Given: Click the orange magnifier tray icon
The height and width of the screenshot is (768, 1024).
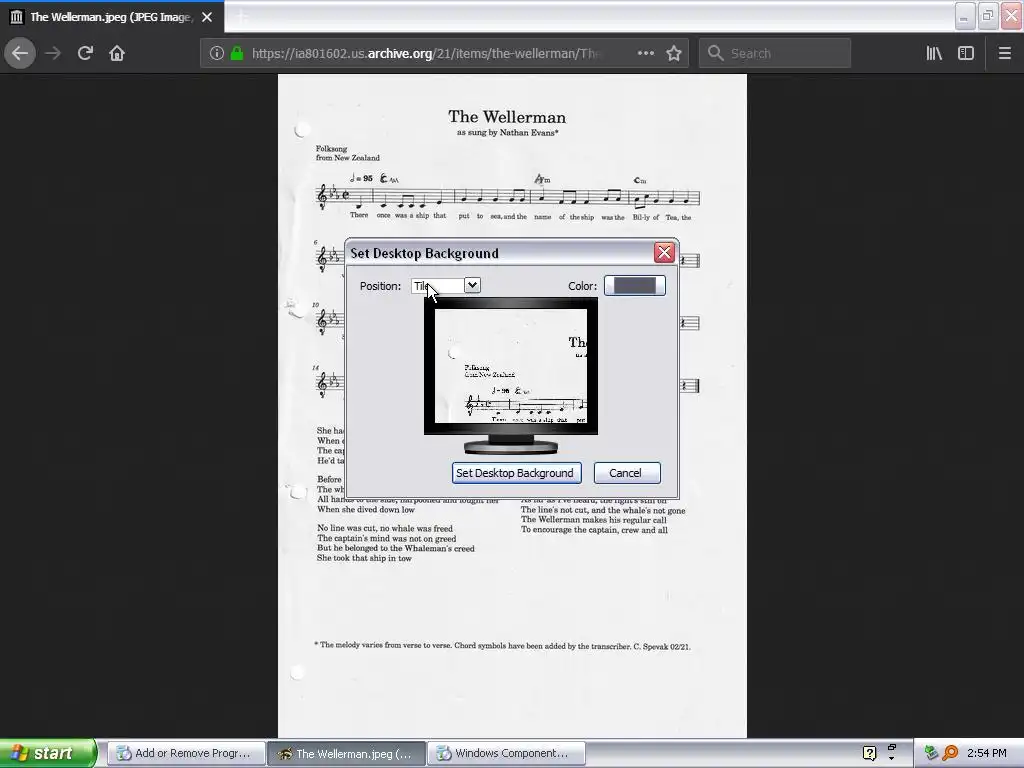Looking at the screenshot, I should tap(950, 753).
